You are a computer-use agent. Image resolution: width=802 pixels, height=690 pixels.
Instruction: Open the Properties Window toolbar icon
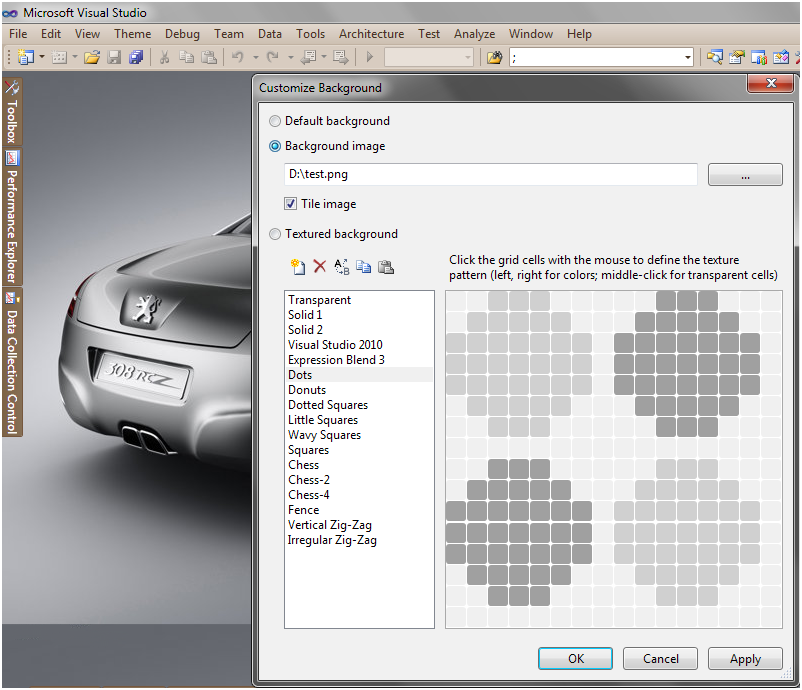[x=737, y=57]
